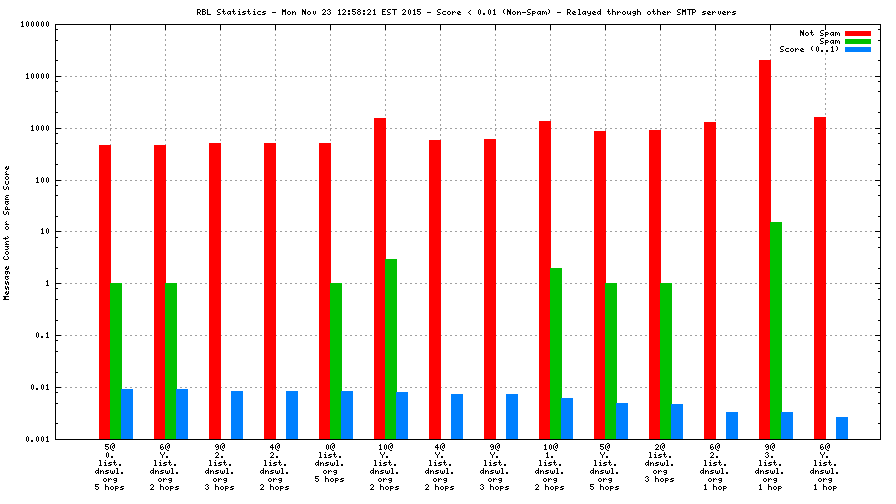
Task: Select the tallest green Spam bar
Action: click(x=776, y=330)
